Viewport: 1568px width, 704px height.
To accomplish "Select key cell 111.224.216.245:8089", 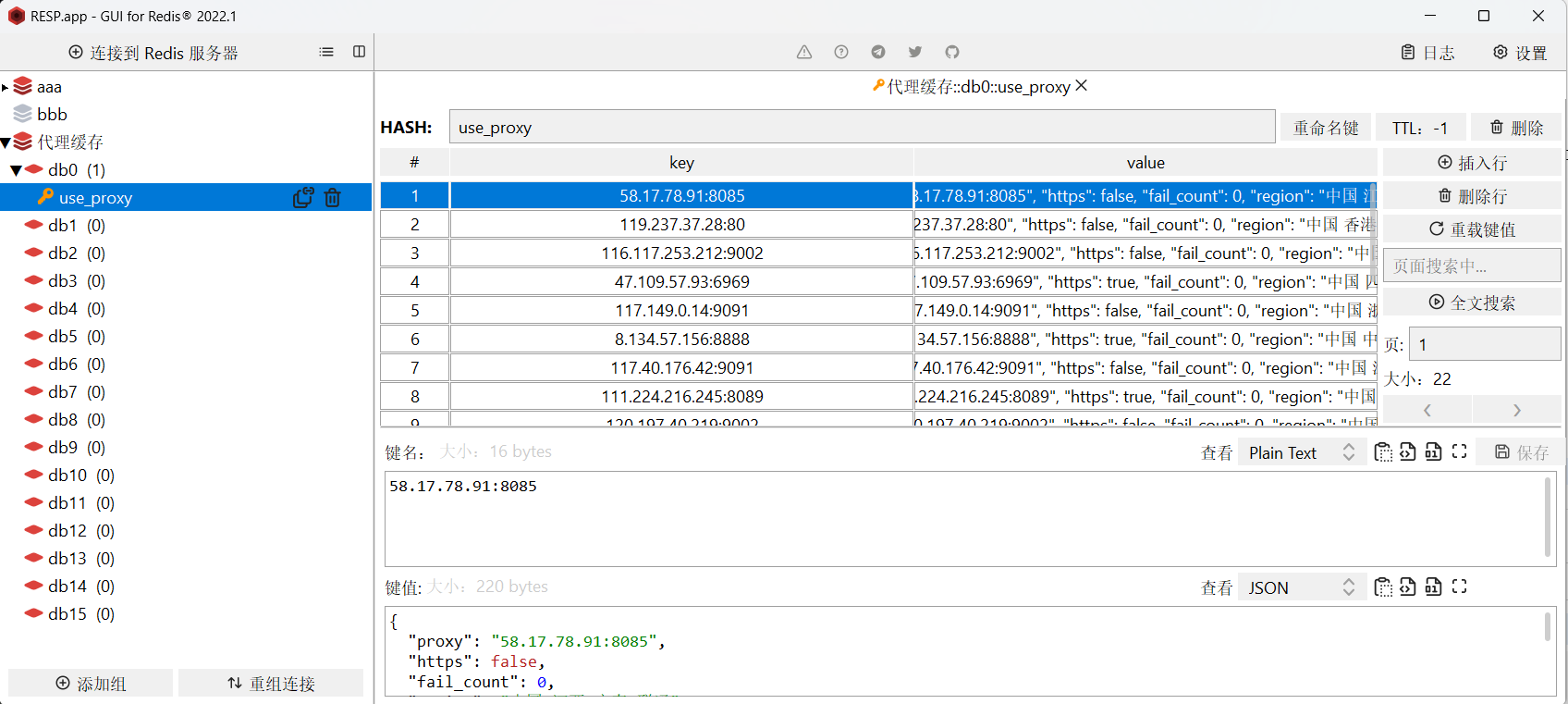I will pyautogui.click(x=682, y=397).
